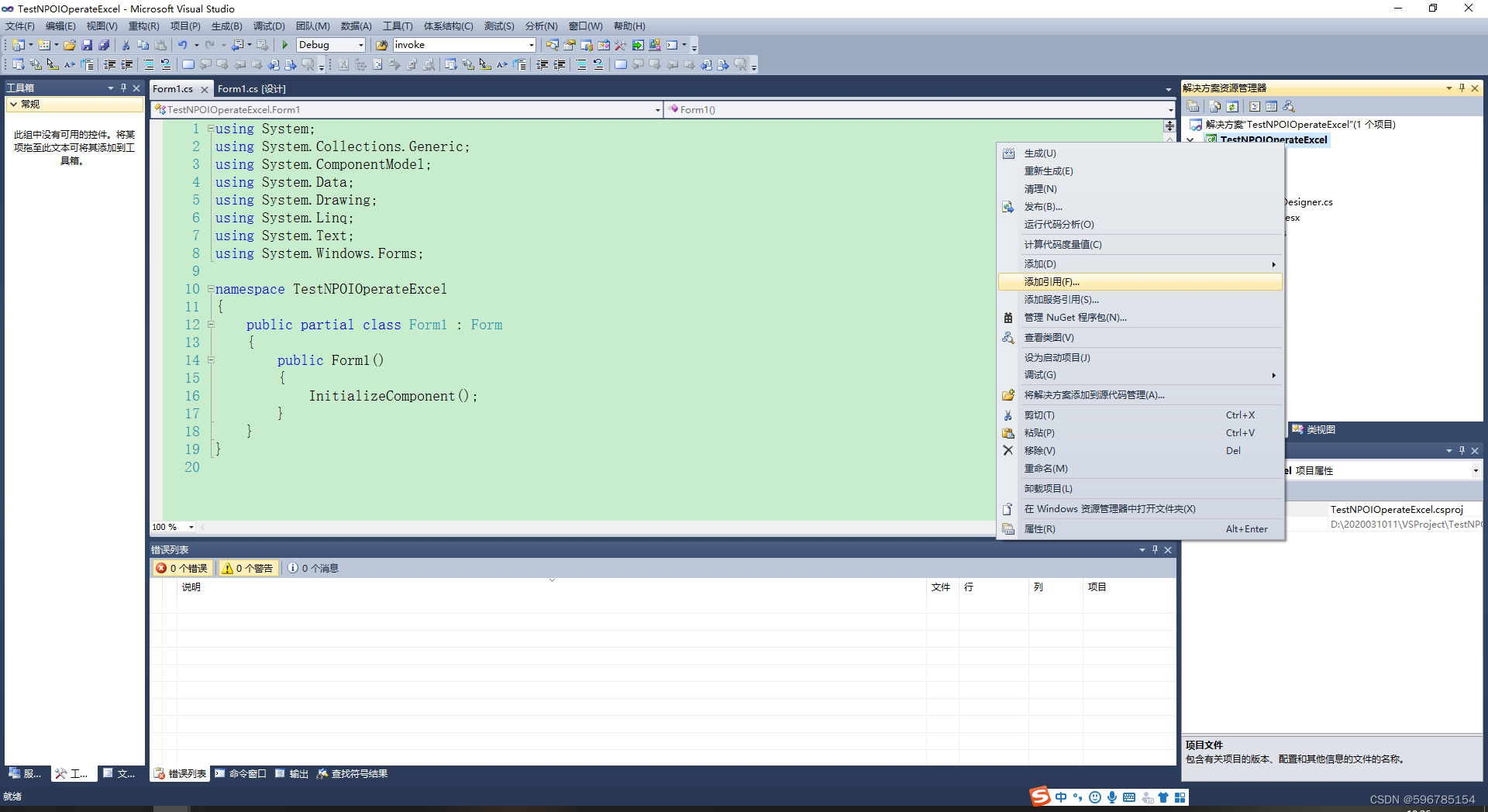Click the 项目 column header in error list
1488x812 pixels.
coord(1128,587)
